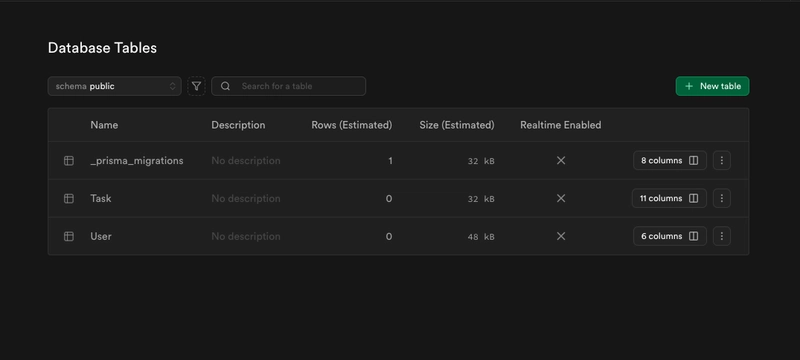The image size is (800, 360).
Task: Open 11 columns for Task table
Action: click(x=669, y=198)
